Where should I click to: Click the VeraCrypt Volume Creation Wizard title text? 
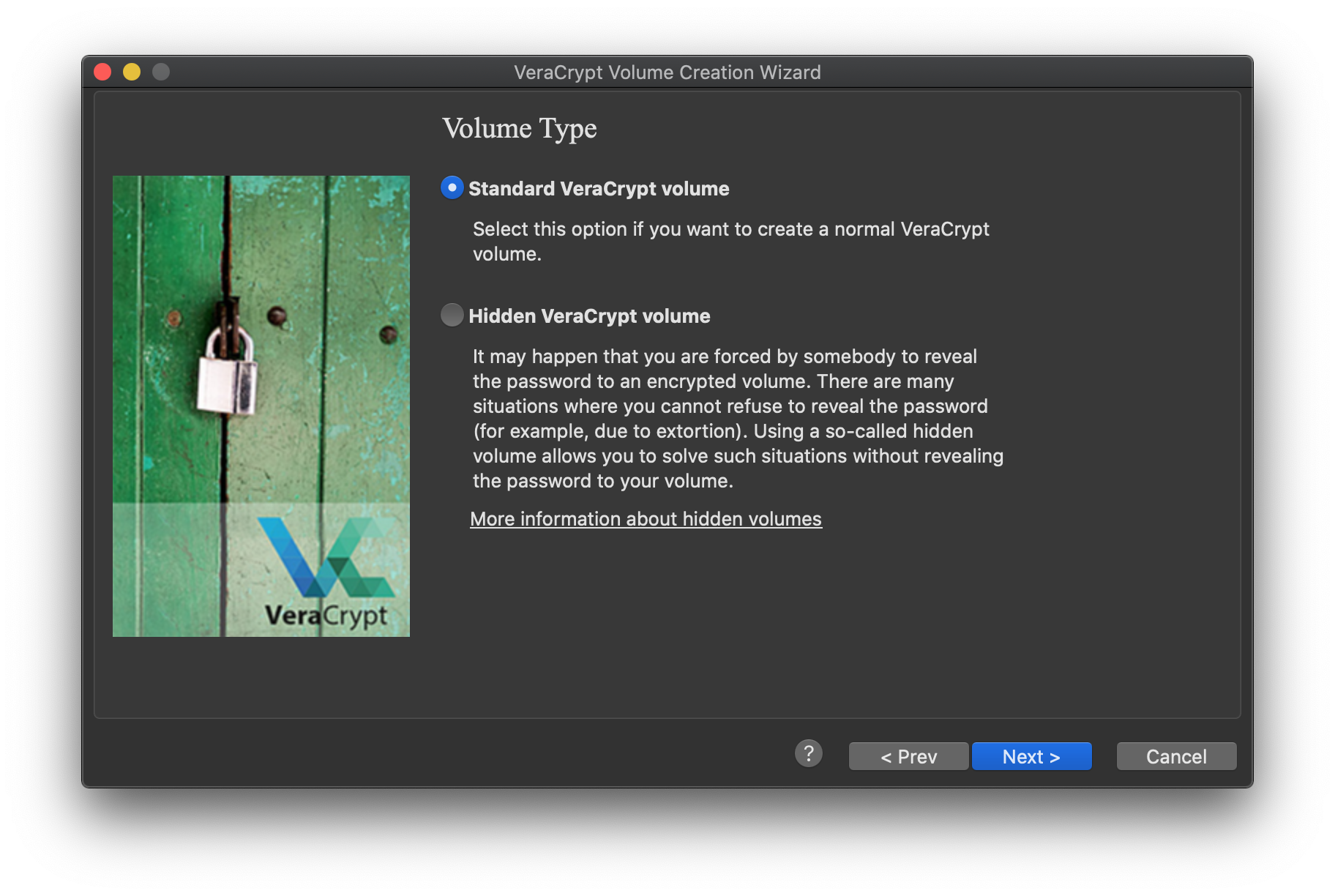[667, 72]
